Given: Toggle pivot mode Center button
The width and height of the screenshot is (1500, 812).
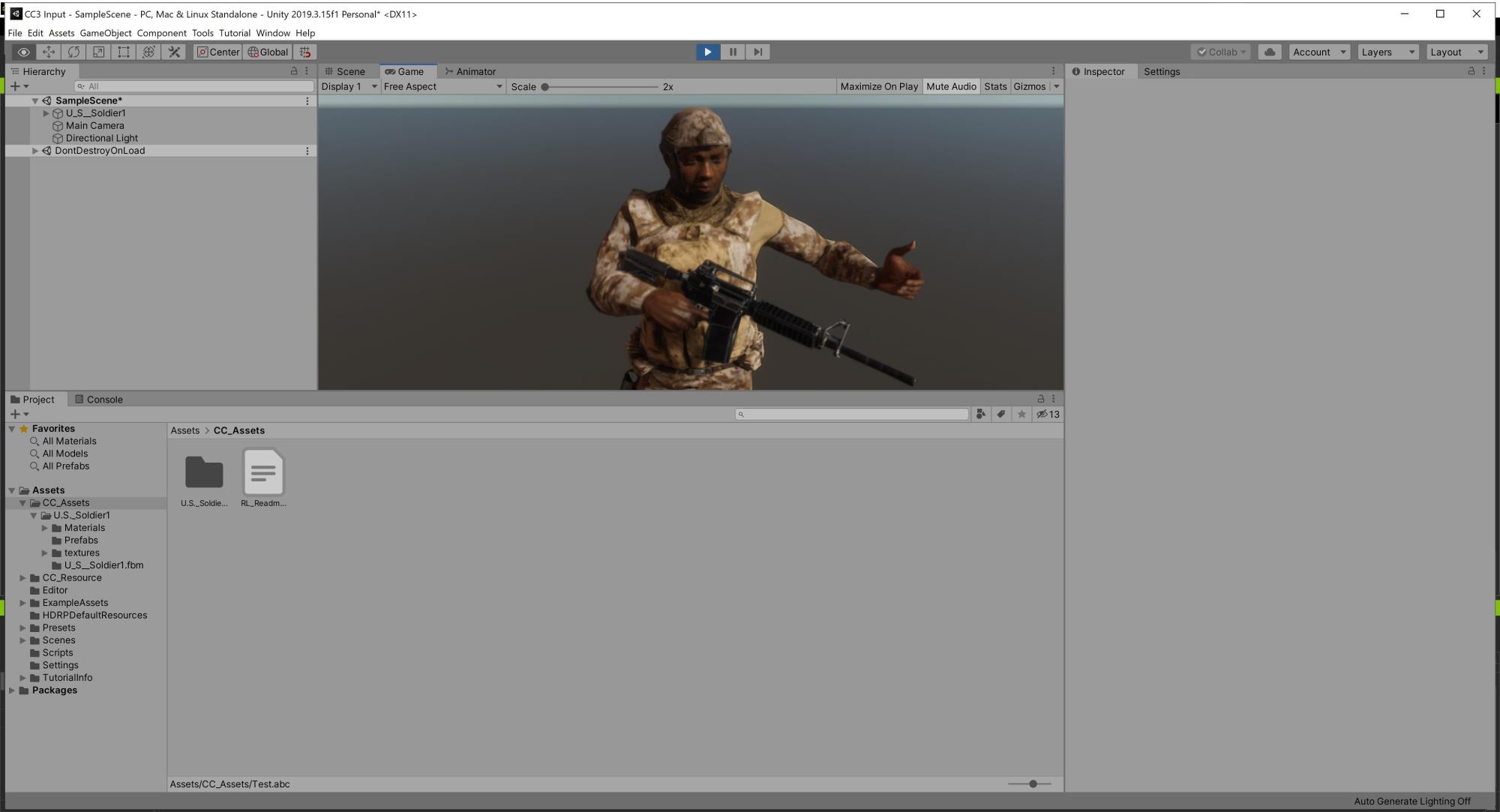Looking at the screenshot, I should [x=218, y=52].
